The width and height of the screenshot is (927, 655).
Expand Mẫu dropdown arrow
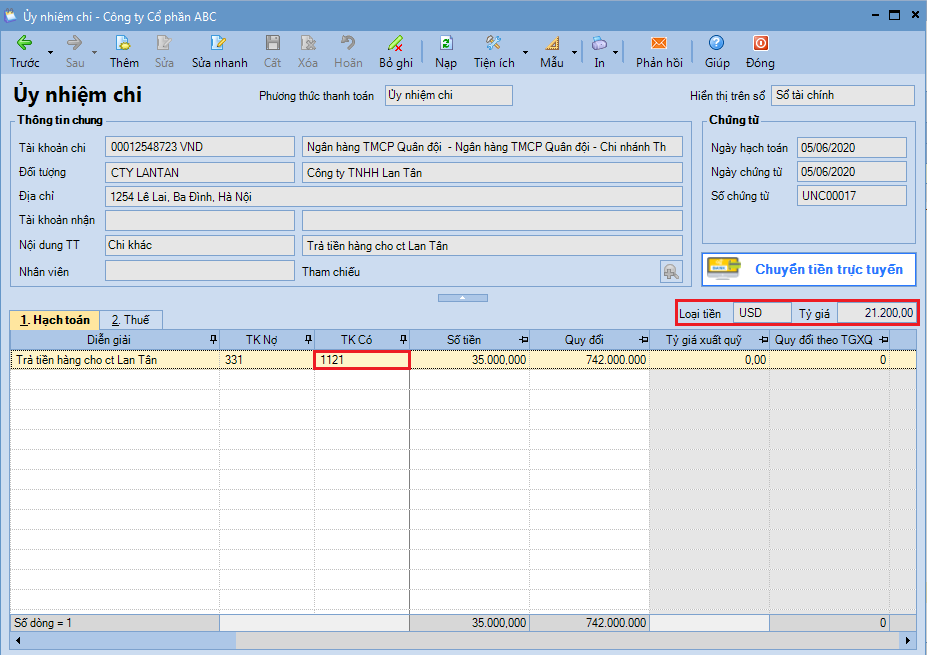click(x=574, y=52)
